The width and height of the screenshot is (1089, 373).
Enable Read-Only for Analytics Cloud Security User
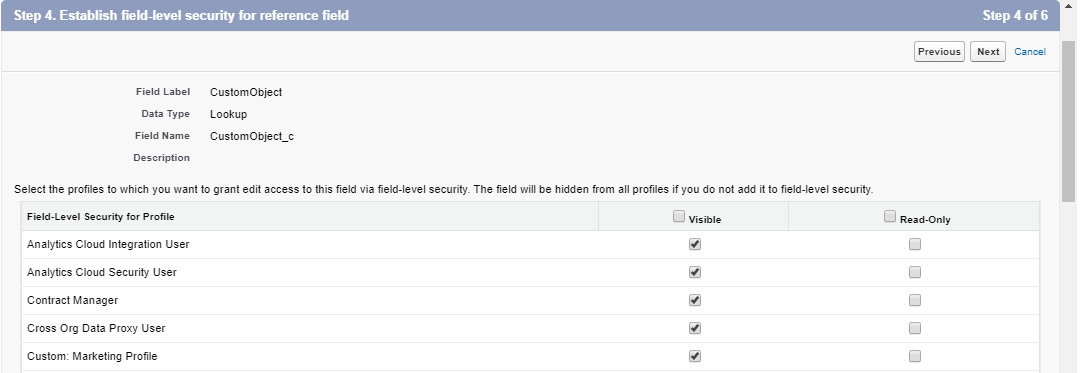tap(915, 272)
